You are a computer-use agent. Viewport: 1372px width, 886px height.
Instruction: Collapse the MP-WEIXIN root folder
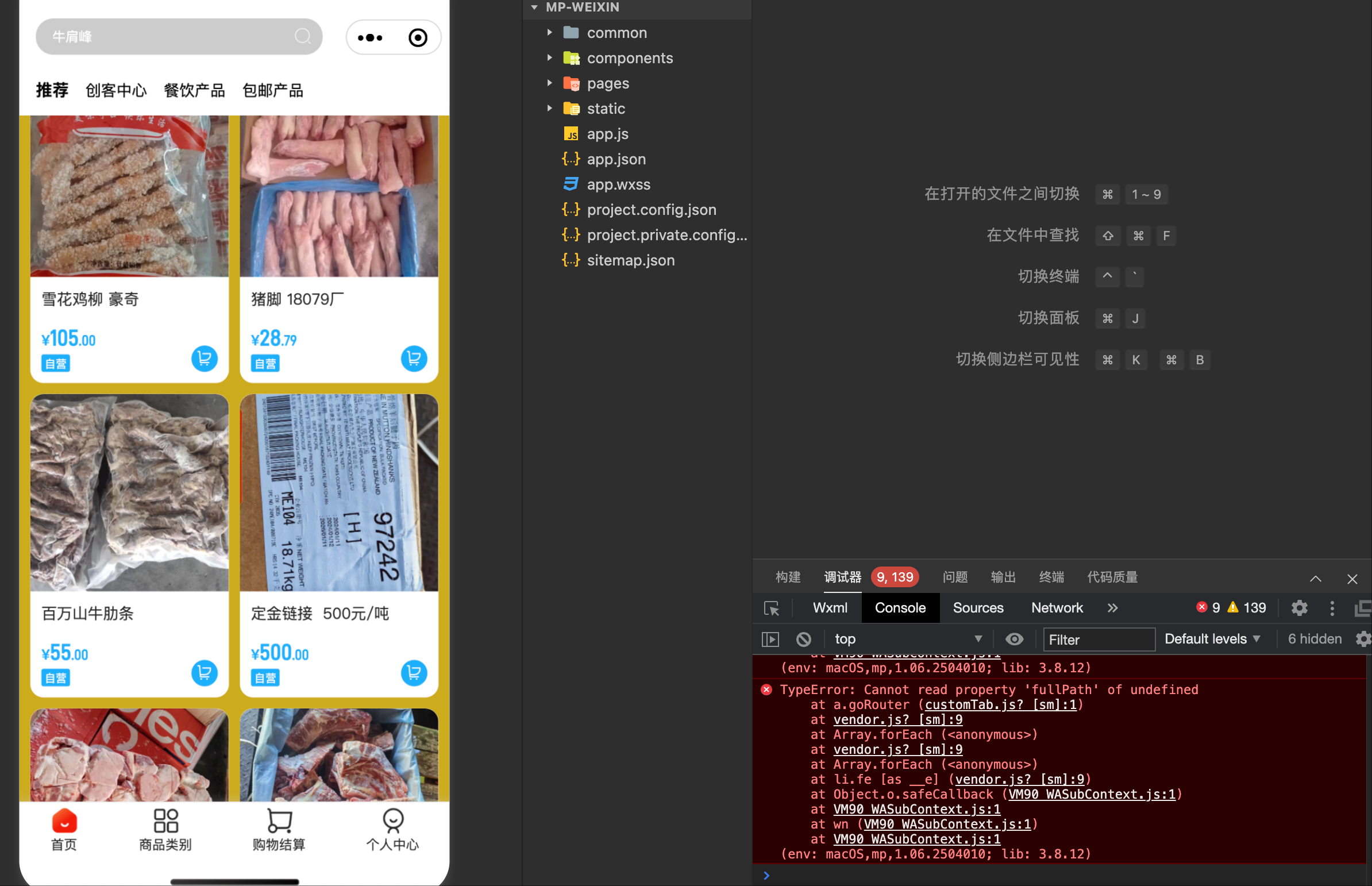(x=534, y=7)
